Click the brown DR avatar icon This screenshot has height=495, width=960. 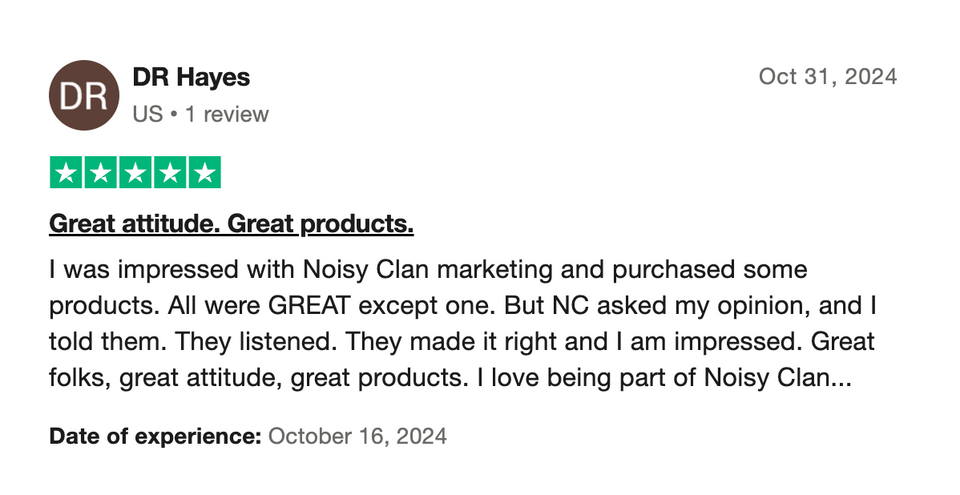(83, 96)
